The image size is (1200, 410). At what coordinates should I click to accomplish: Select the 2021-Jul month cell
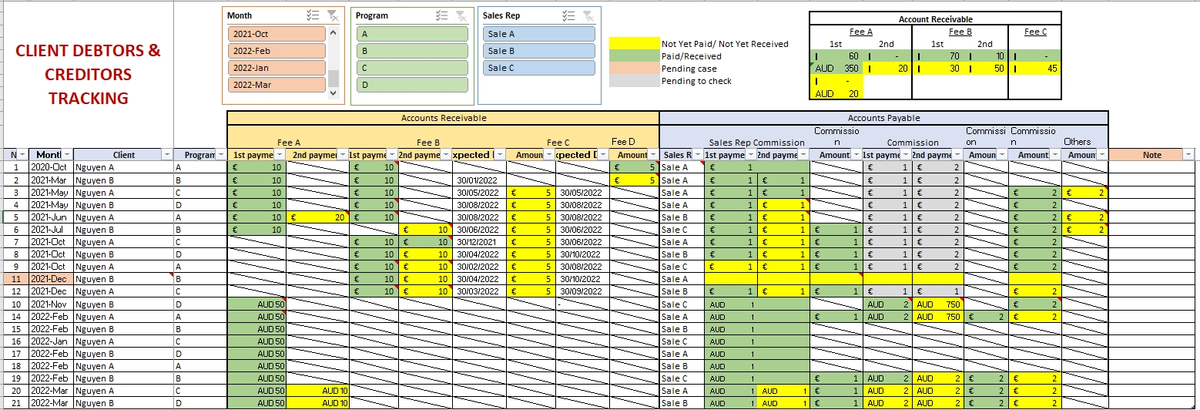50,229
